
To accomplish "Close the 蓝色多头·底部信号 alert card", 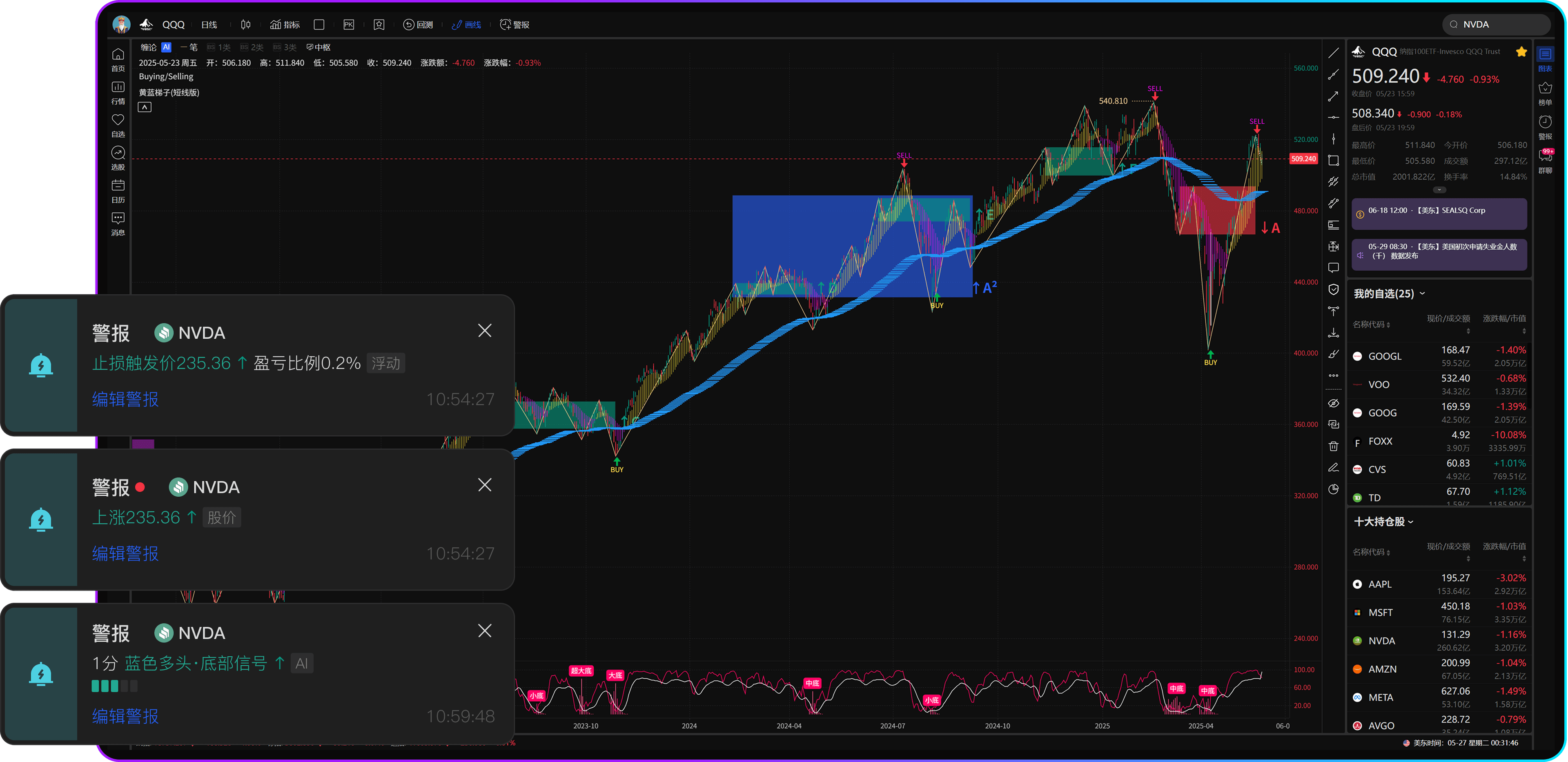I will 485,631.
